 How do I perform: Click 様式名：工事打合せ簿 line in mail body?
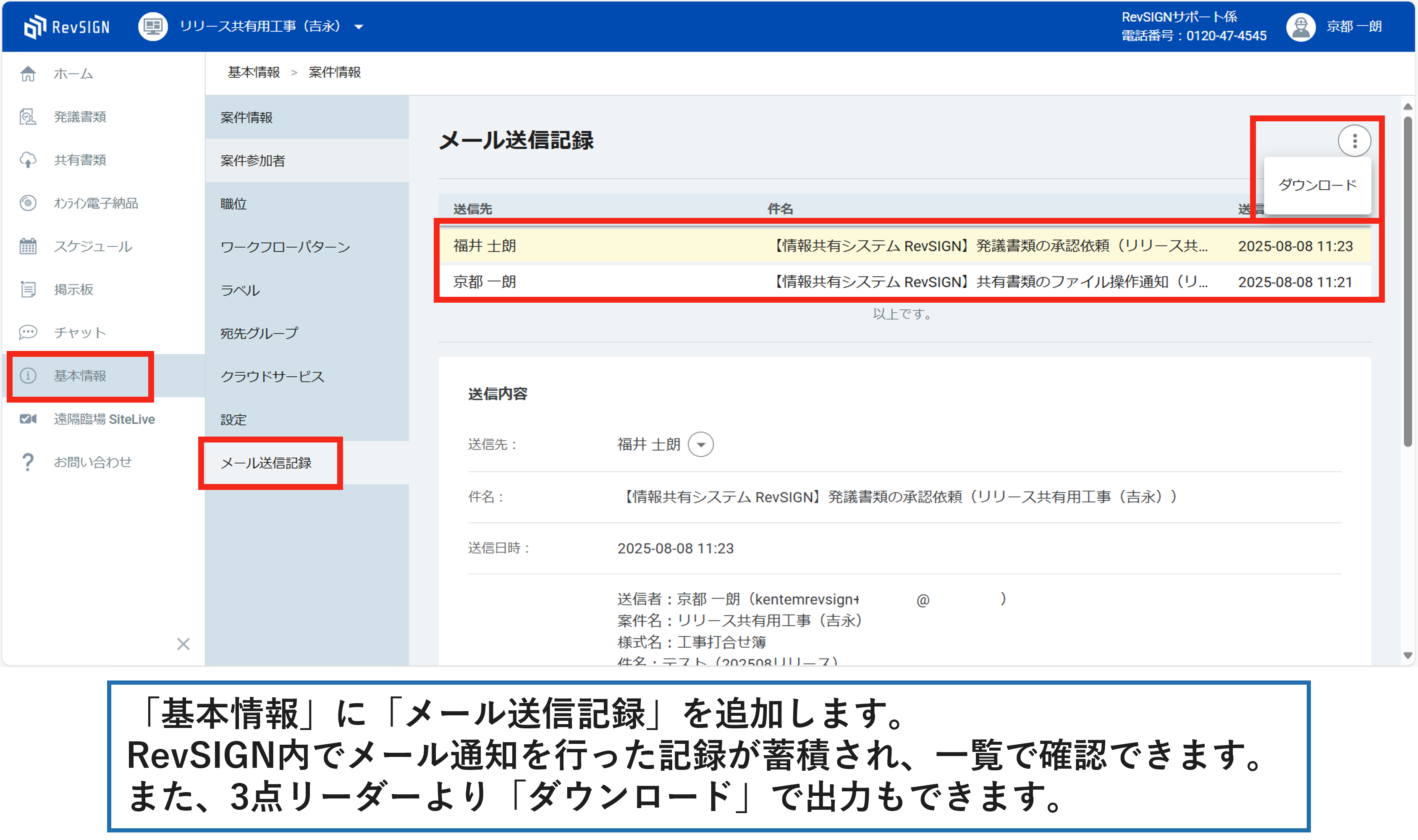click(691, 642)
